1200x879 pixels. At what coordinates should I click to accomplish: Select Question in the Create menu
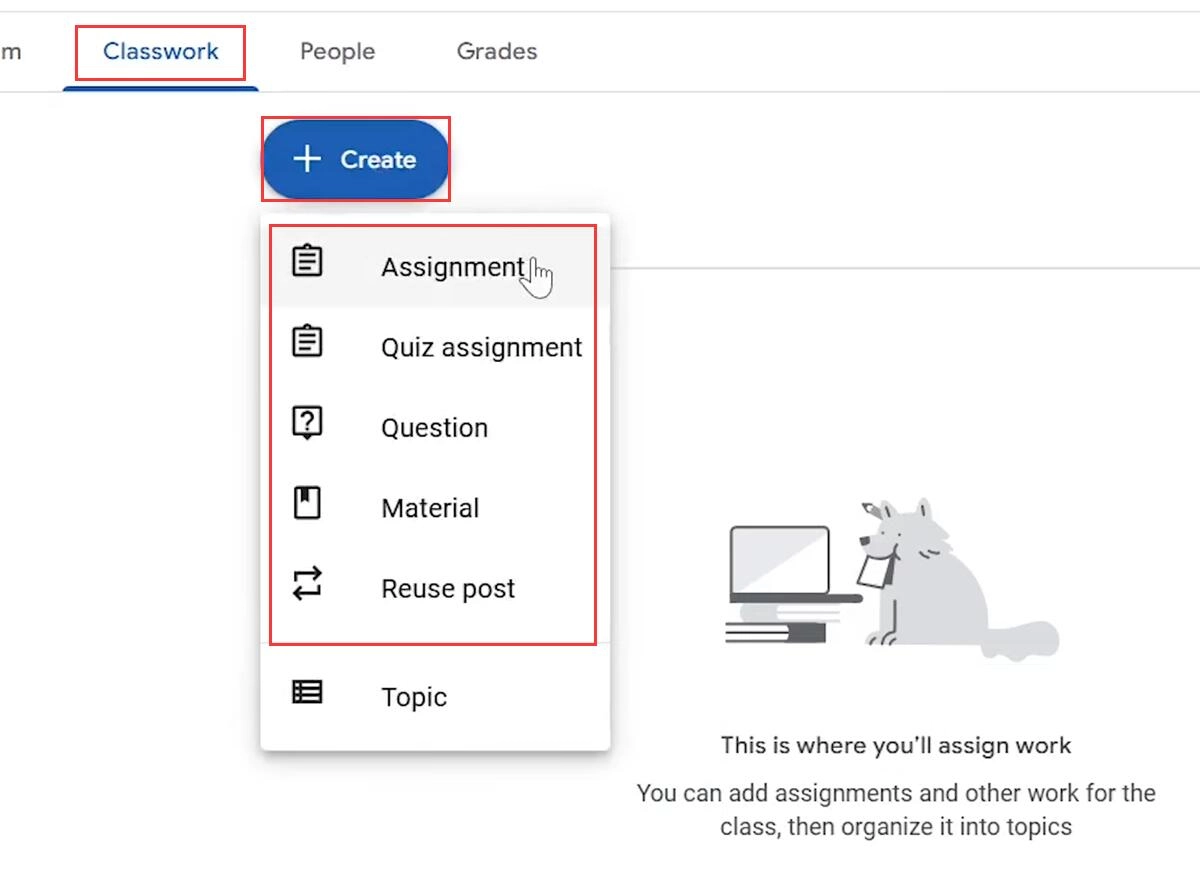[434, 427]
